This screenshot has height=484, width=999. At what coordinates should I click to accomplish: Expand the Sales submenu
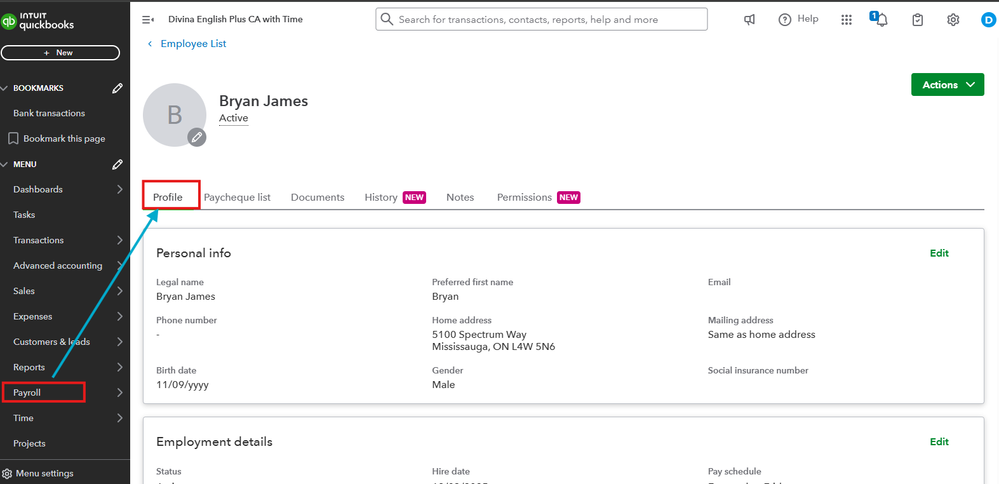pyautogui.click(x=120, y=291)
